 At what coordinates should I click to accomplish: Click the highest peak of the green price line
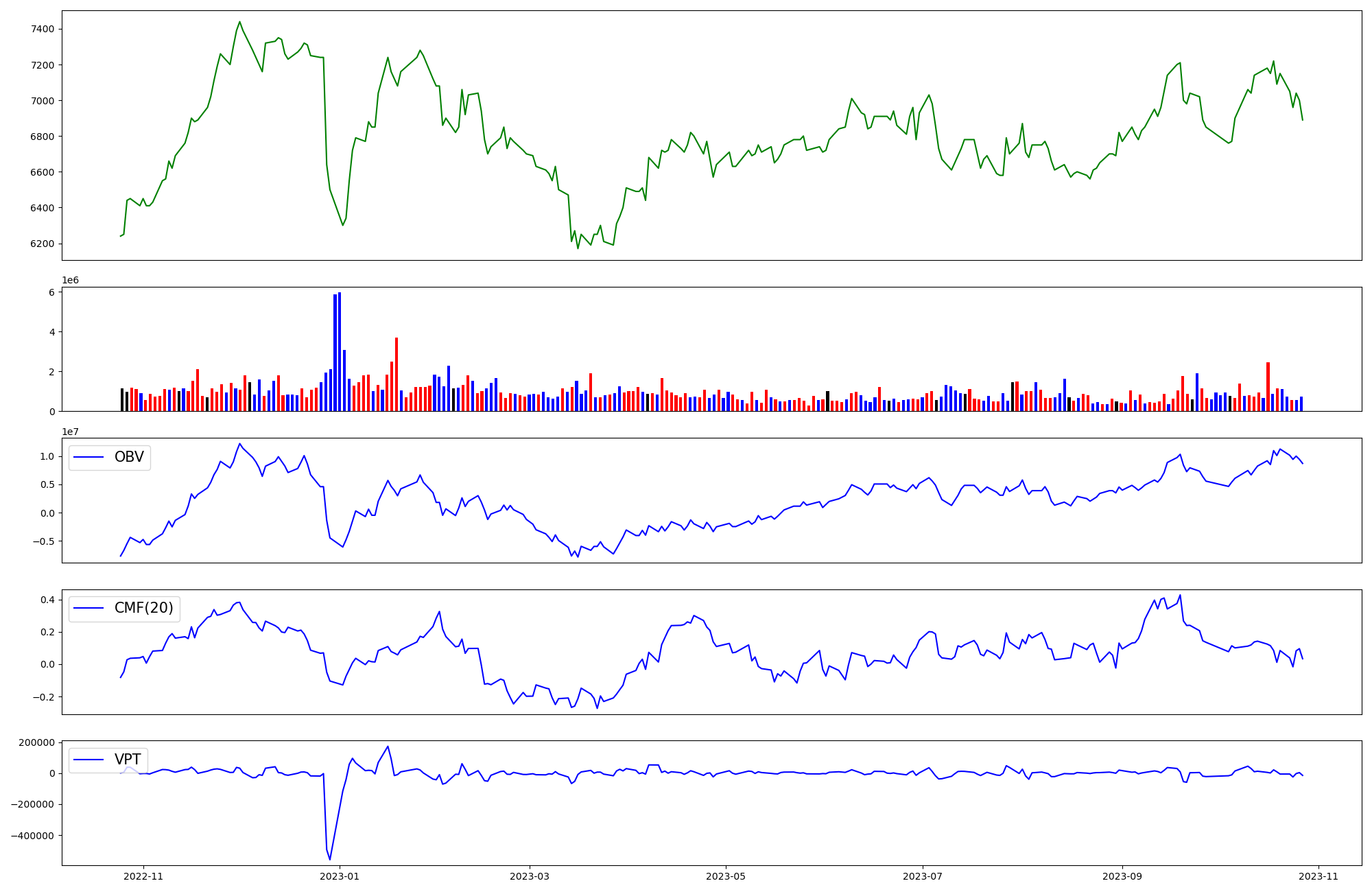(239, 22)
